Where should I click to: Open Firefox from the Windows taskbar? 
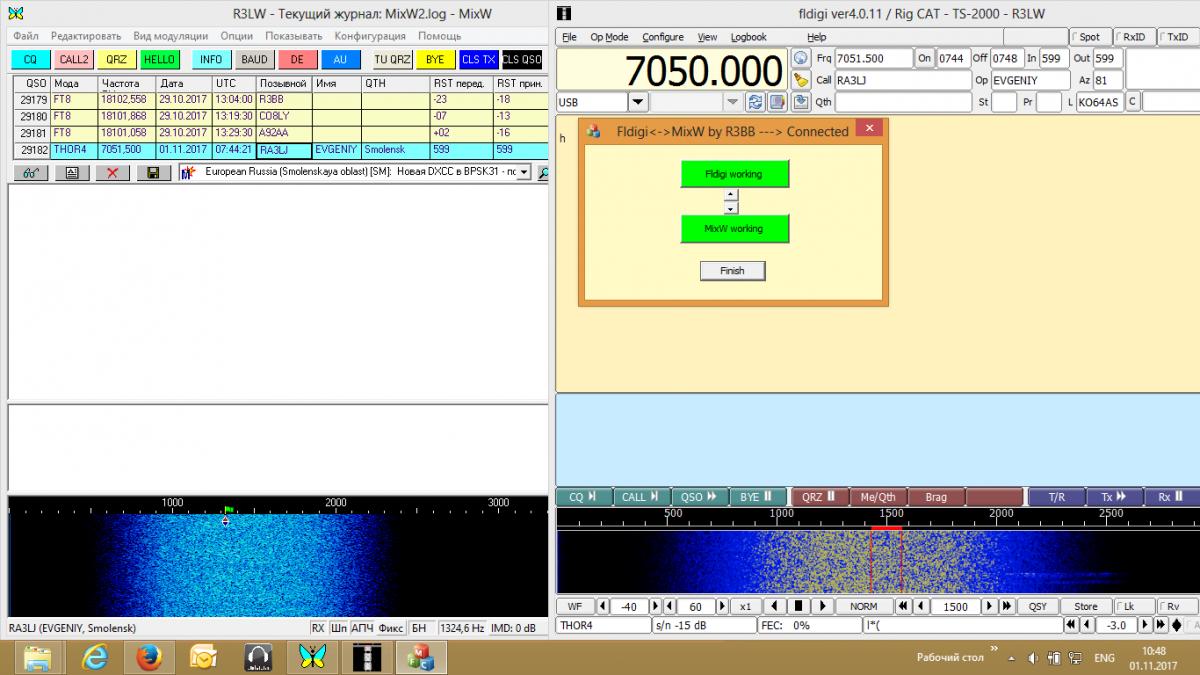[149, 657]
